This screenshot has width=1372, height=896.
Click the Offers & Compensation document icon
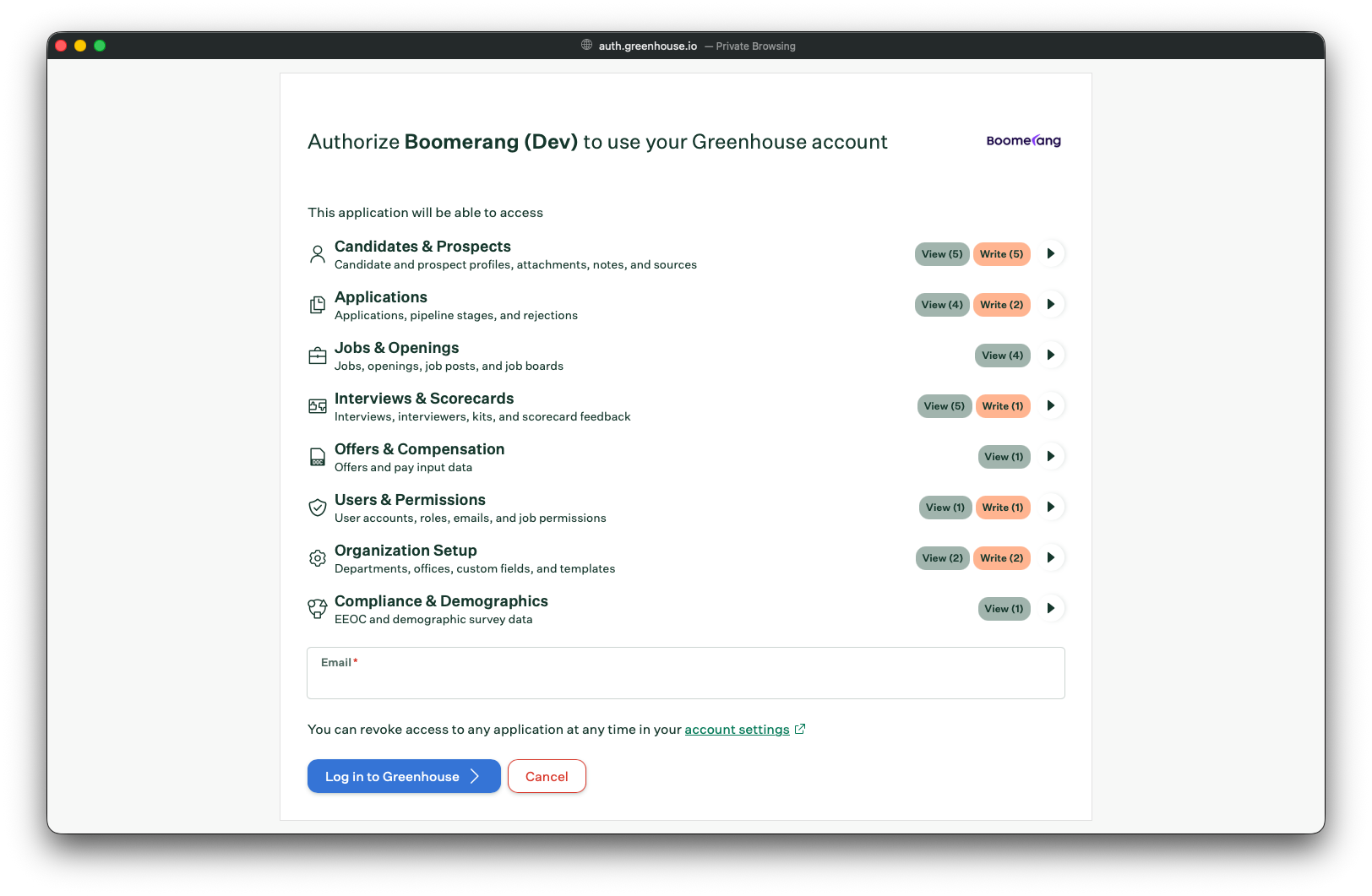point(317,457)
